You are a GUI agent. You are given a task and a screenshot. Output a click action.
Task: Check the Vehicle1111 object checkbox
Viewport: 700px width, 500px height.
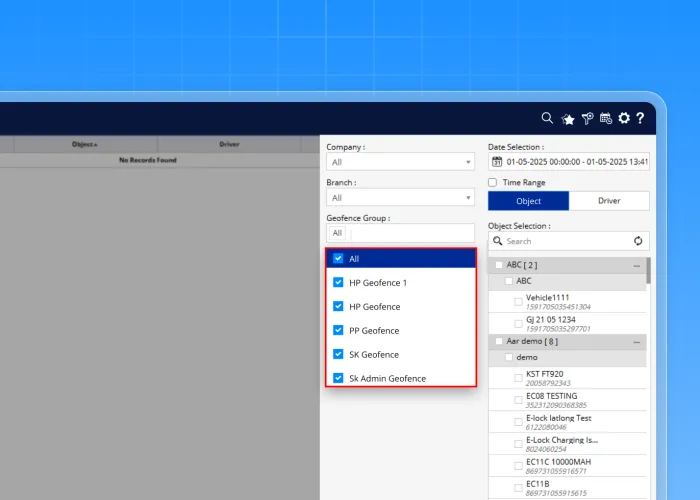tap(518, 302)
